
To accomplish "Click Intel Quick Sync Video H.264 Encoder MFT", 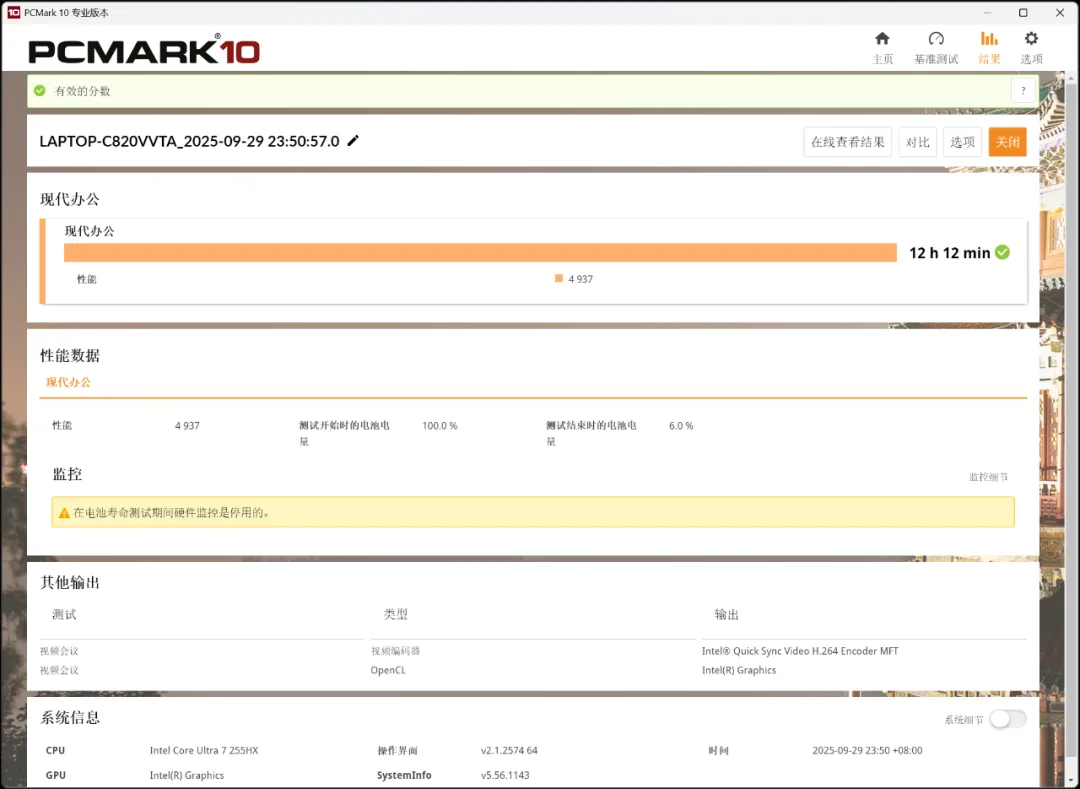I will tap(800, 651).
